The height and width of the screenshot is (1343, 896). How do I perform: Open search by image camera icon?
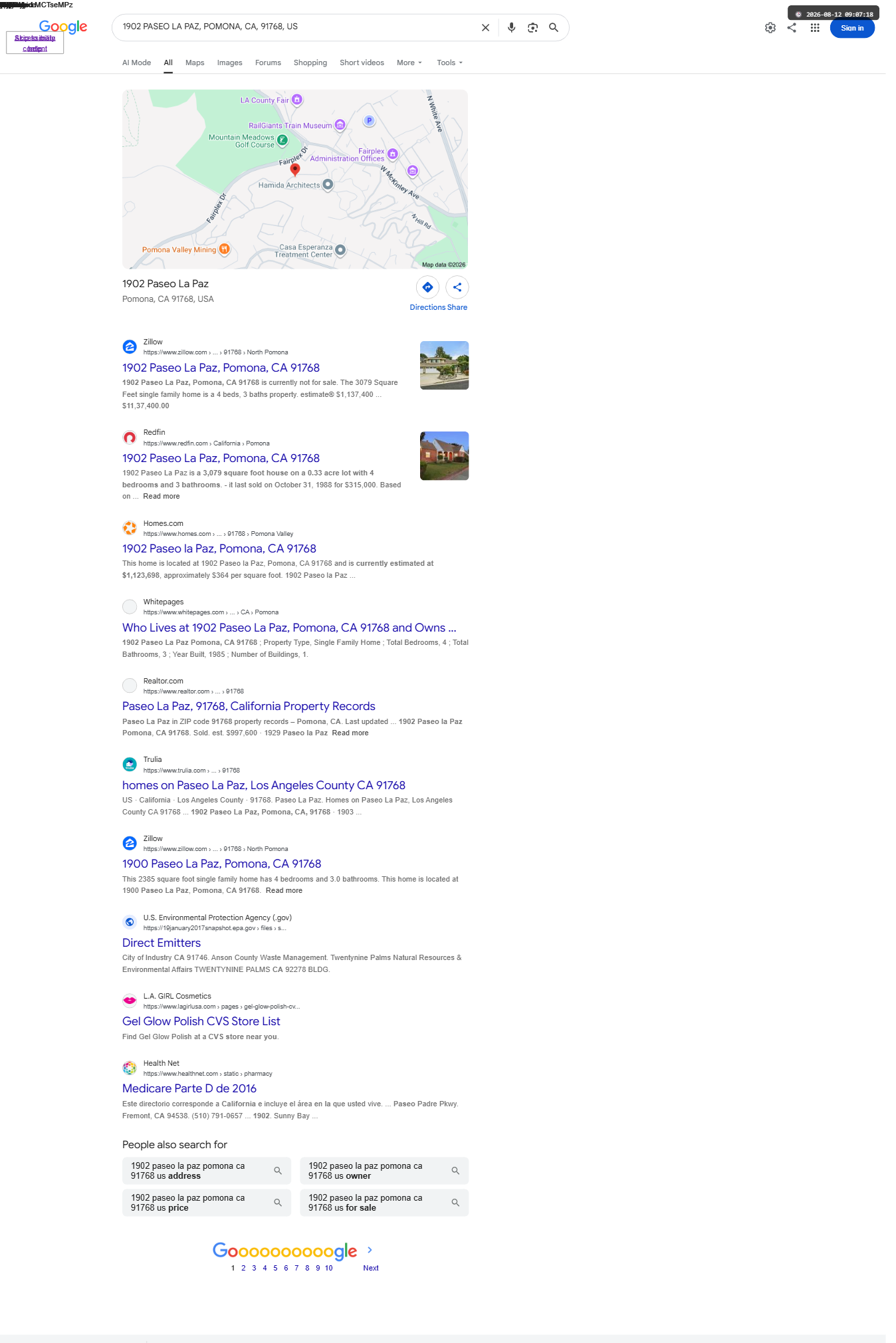[532, 28]
